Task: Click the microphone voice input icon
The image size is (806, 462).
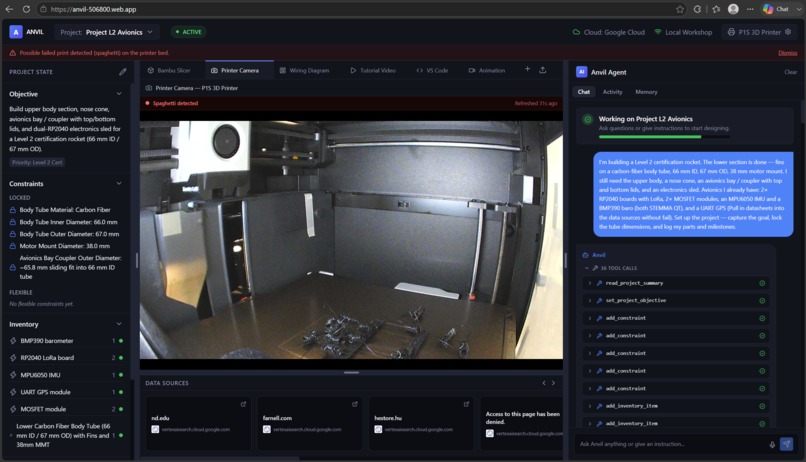Action: tap(772, 445)
